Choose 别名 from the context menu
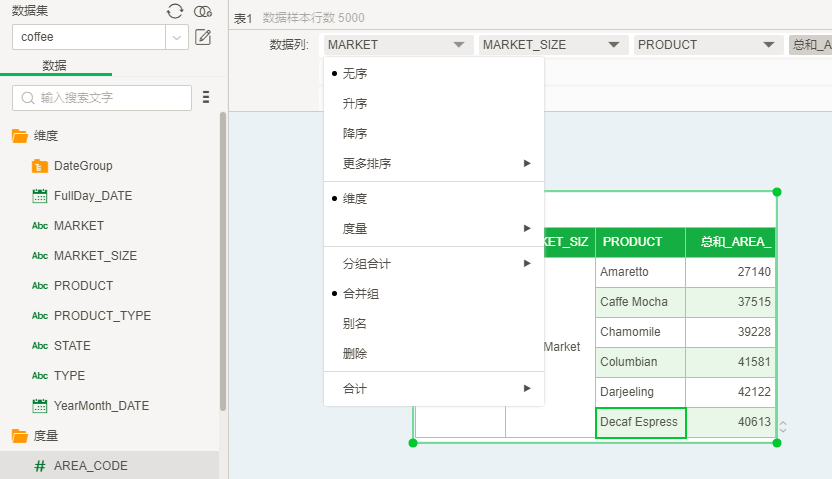The image size is (832, 479). coord(355,324)
